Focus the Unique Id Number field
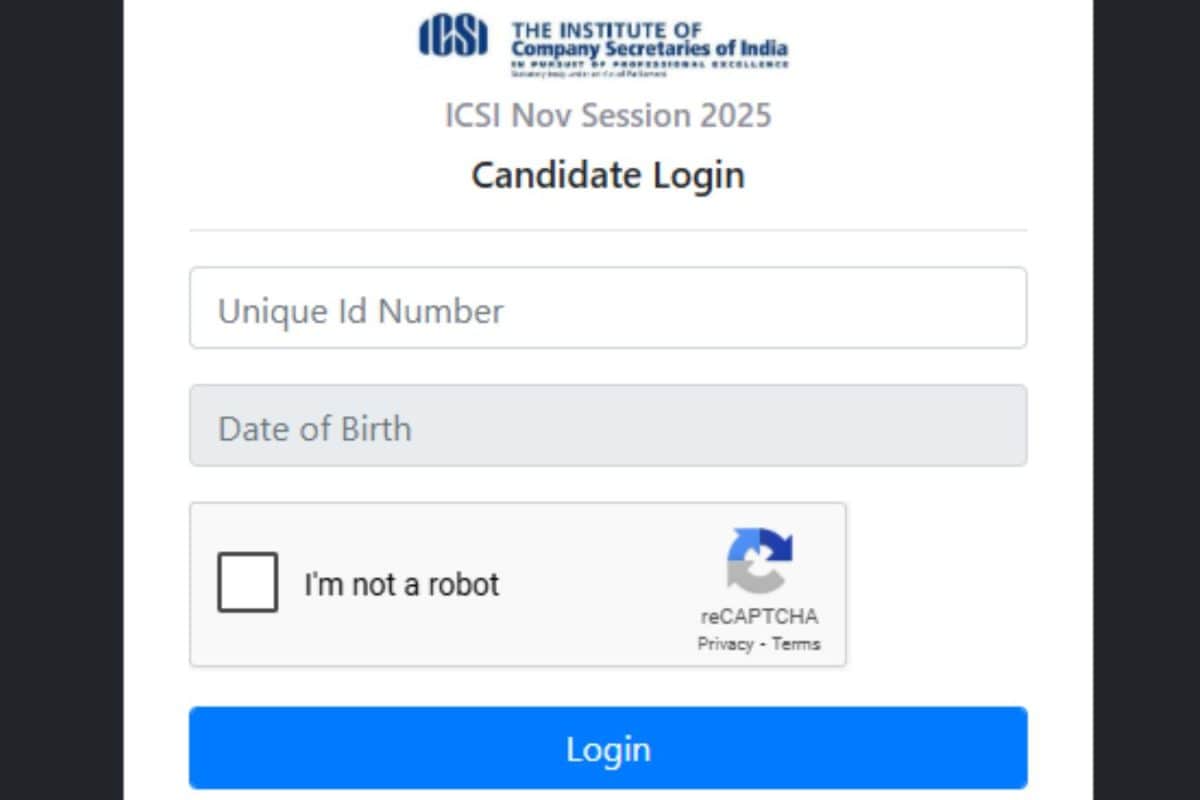Screen dimensions: 1200x800 click(607, 308)
